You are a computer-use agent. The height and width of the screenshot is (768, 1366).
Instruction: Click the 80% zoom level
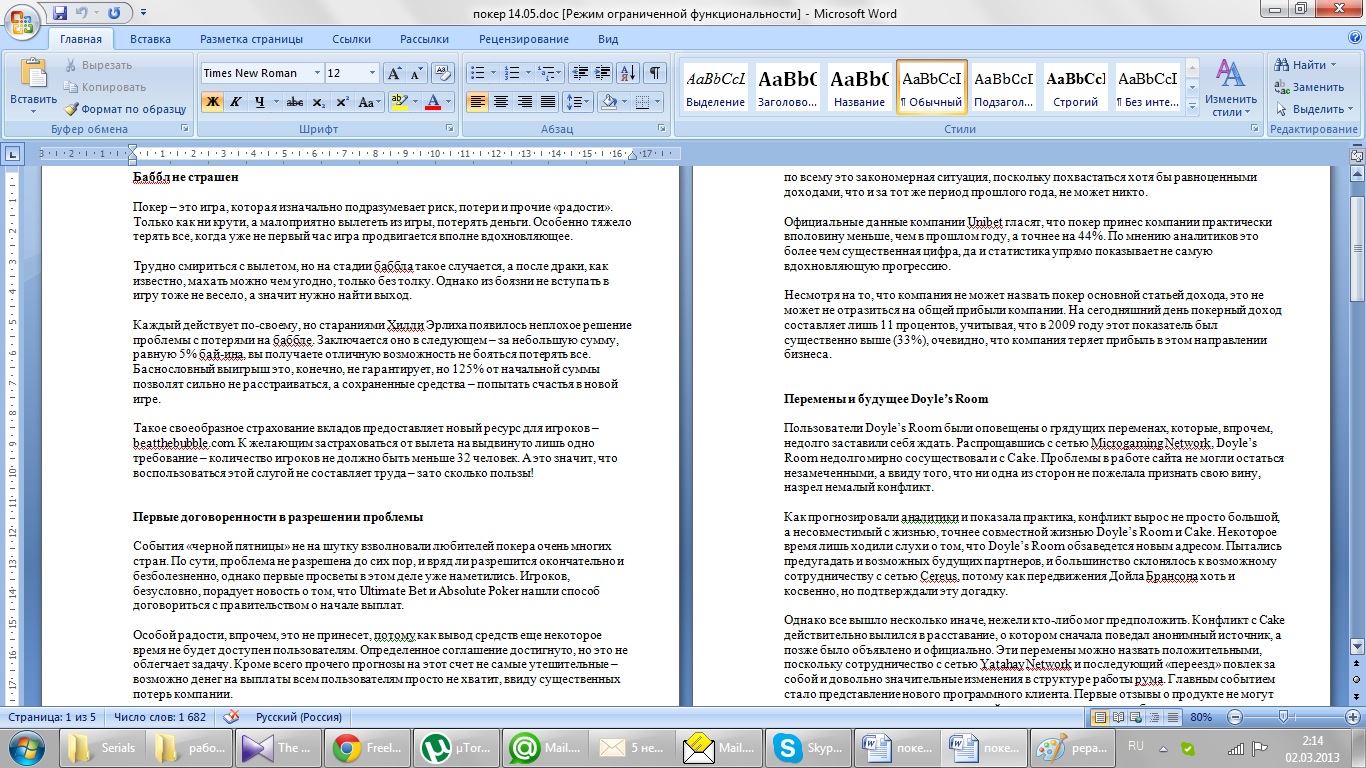point(1202,717)
